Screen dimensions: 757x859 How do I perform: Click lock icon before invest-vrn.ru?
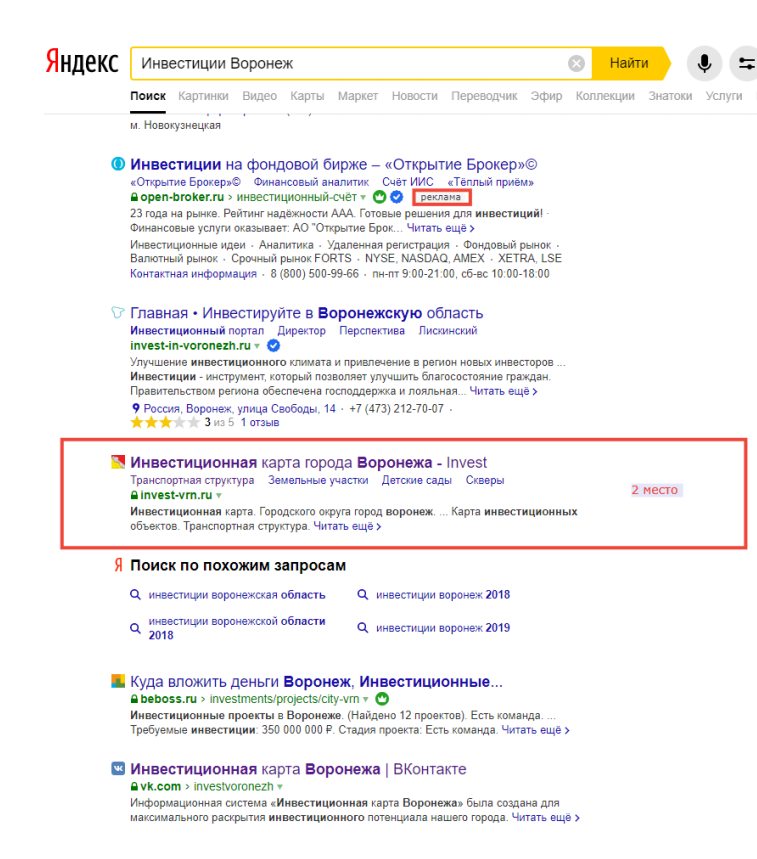click(134, 495)
